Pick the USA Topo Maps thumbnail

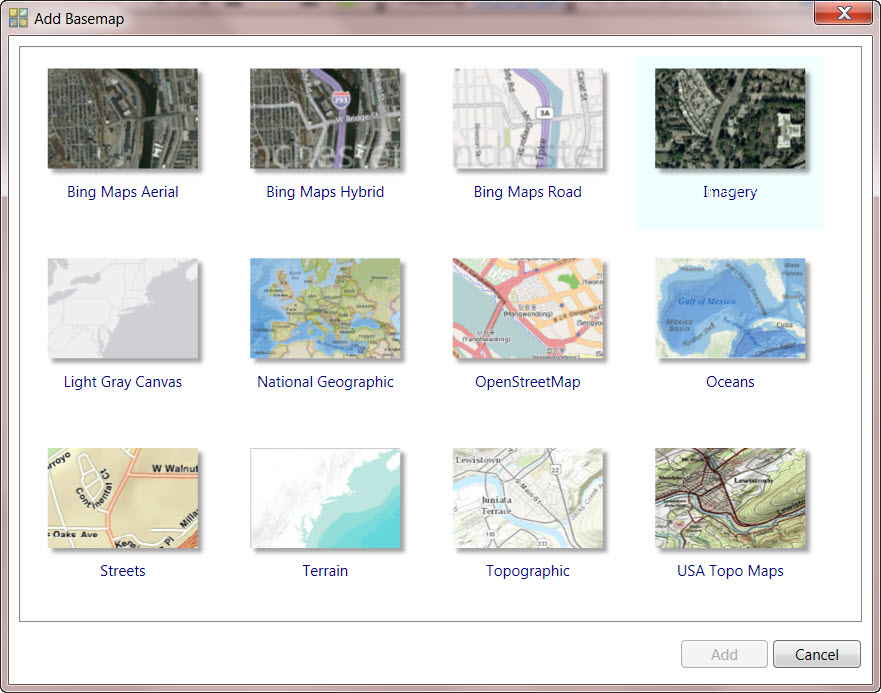pos(730,498)
